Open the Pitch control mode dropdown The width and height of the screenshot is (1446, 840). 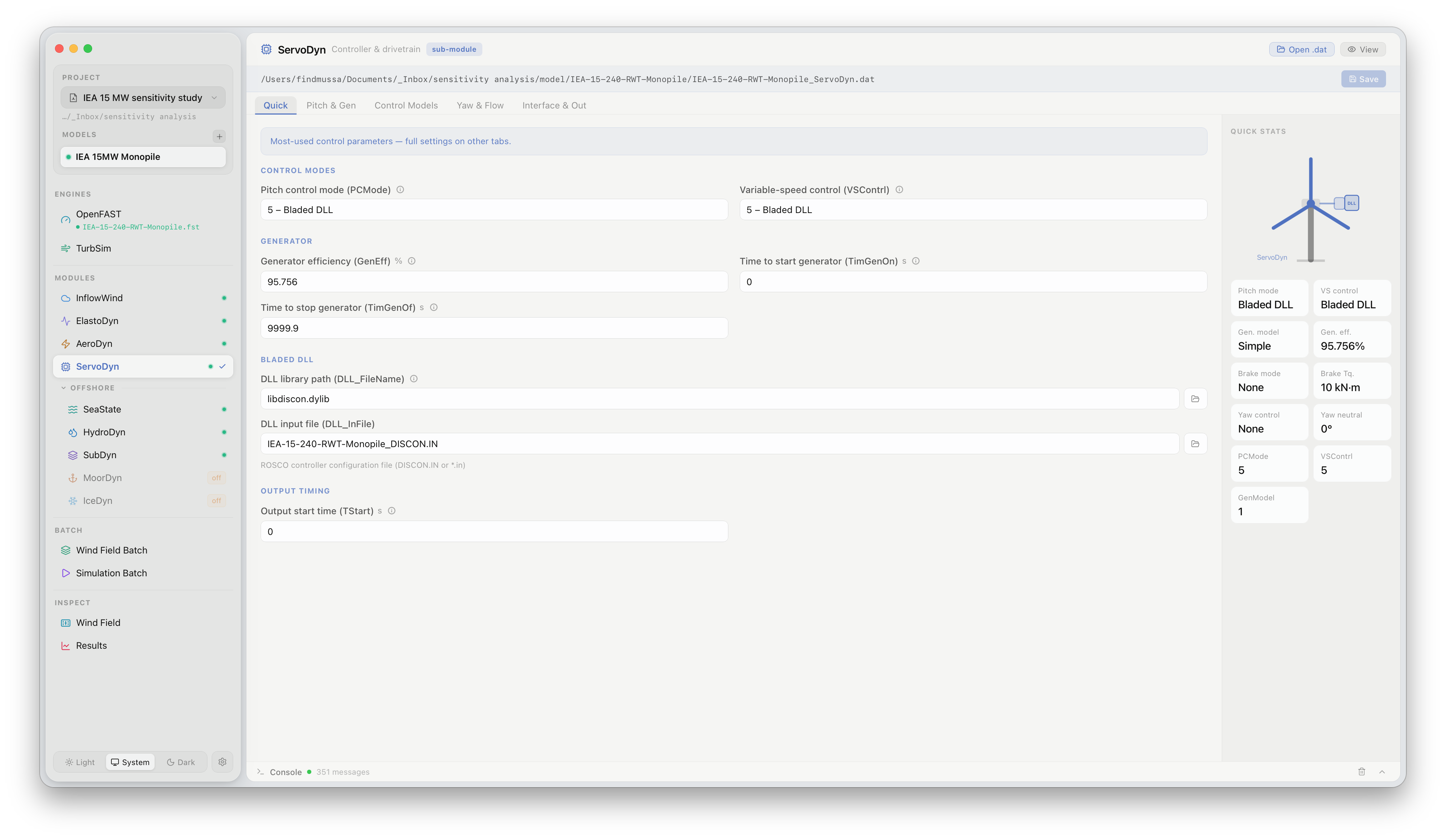[x=494, y=210]
